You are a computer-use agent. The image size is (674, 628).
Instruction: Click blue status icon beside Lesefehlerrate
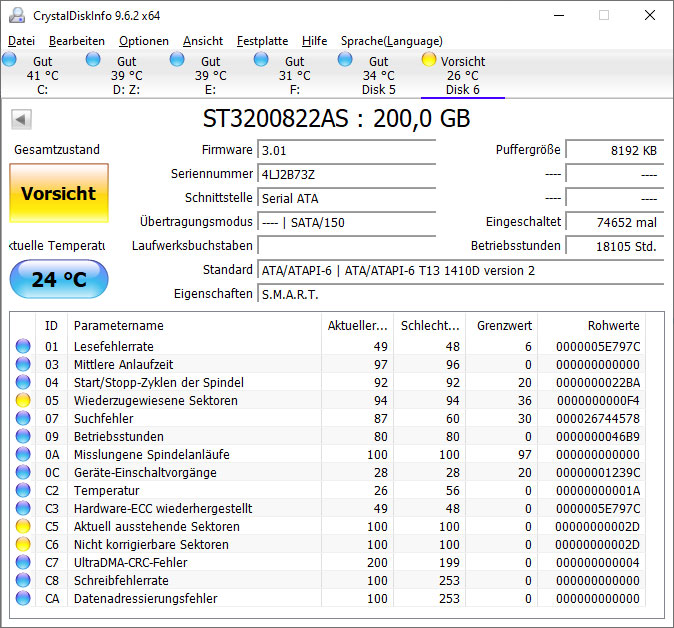coord(22,347)
